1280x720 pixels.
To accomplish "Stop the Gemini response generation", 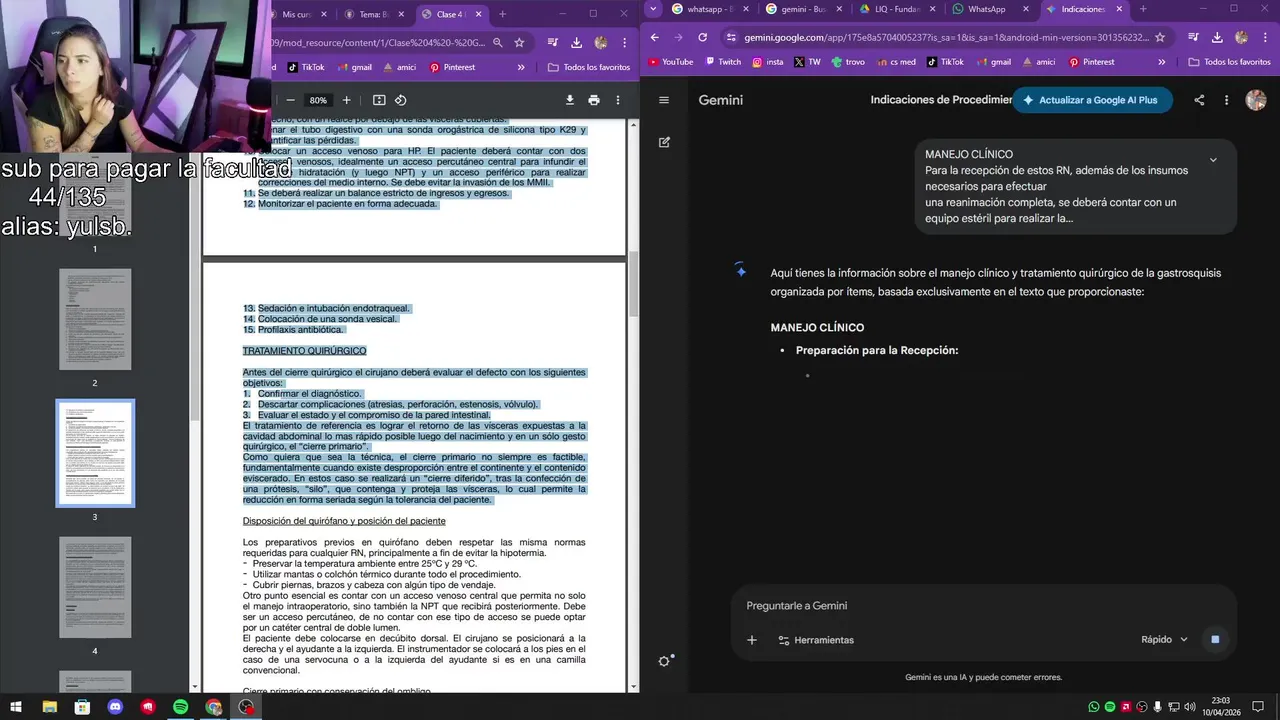I will [1215, 639].
